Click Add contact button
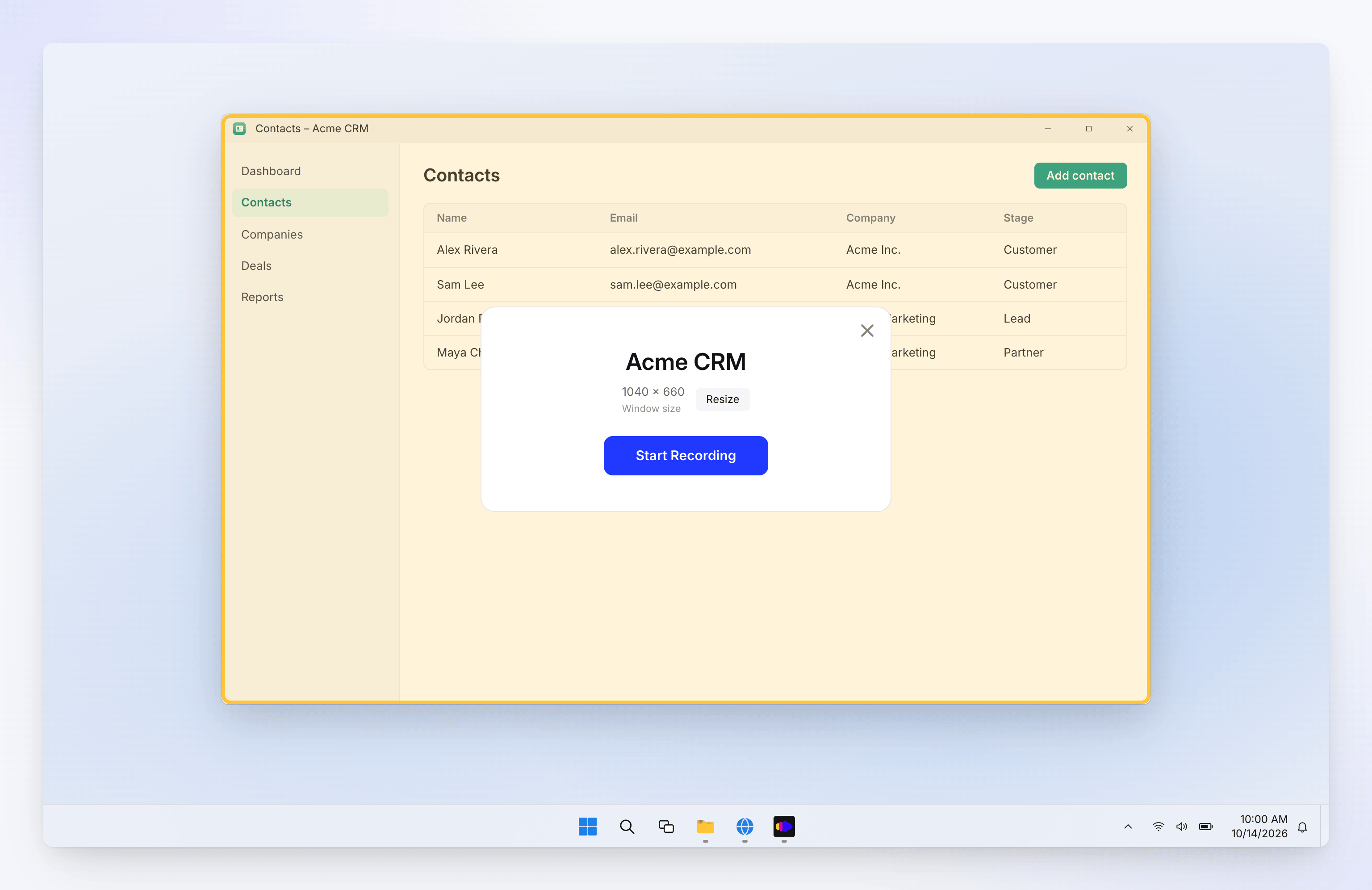Screen dimensions: 1372x890 point(1080,175)
